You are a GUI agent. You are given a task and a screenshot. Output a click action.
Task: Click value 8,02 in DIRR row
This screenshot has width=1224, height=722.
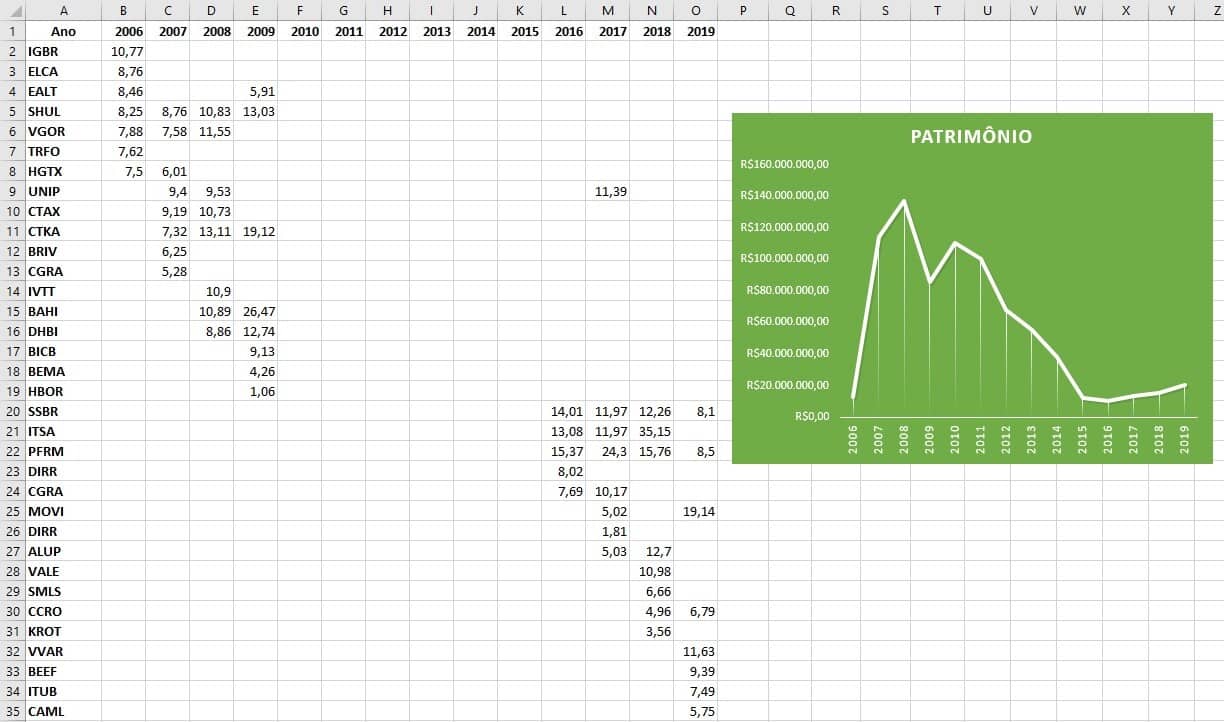coord(563,471)
